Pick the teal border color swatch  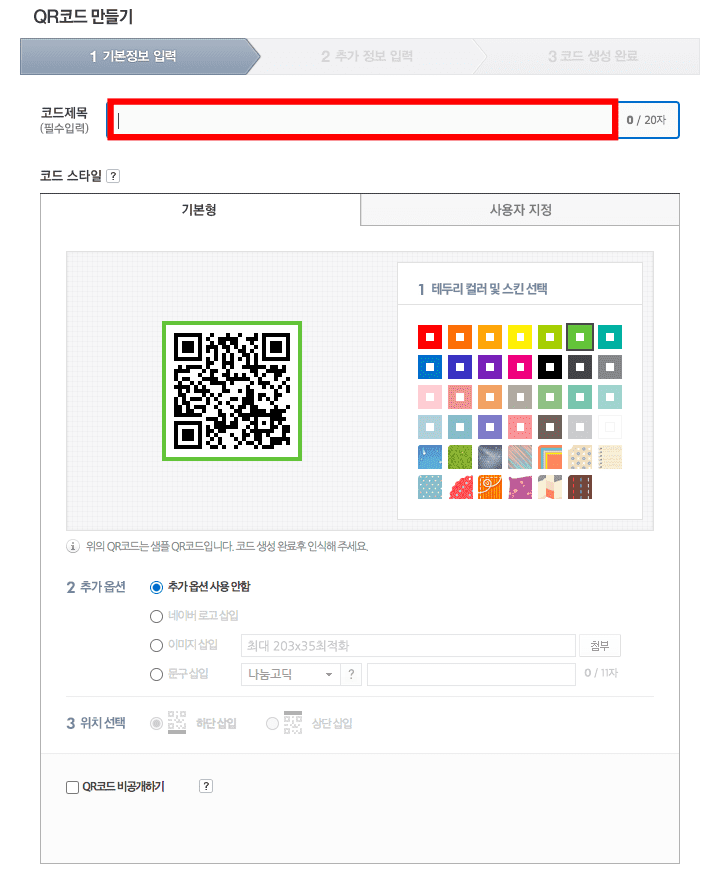pos(610,337)
